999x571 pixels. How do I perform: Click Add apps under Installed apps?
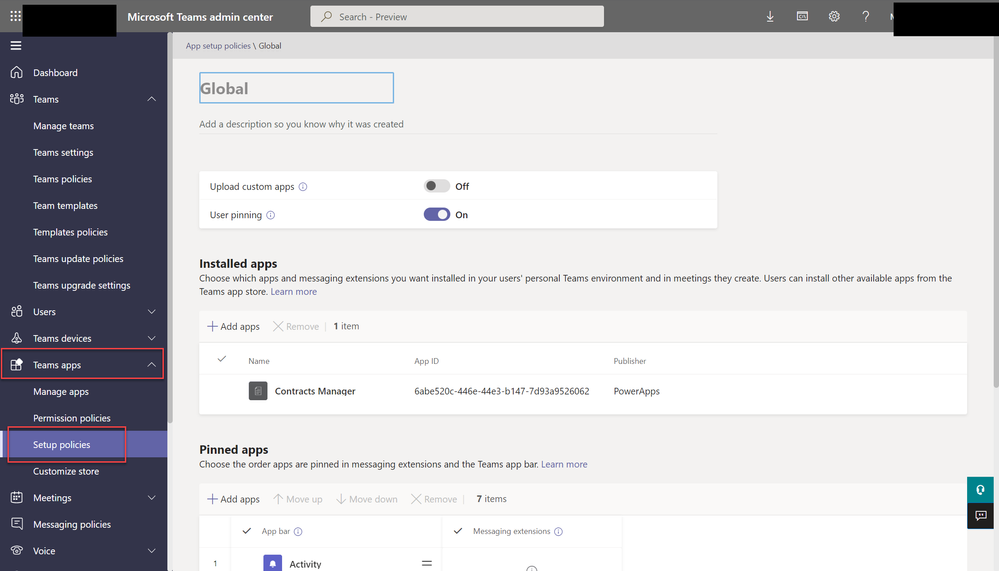coord(233,327)
